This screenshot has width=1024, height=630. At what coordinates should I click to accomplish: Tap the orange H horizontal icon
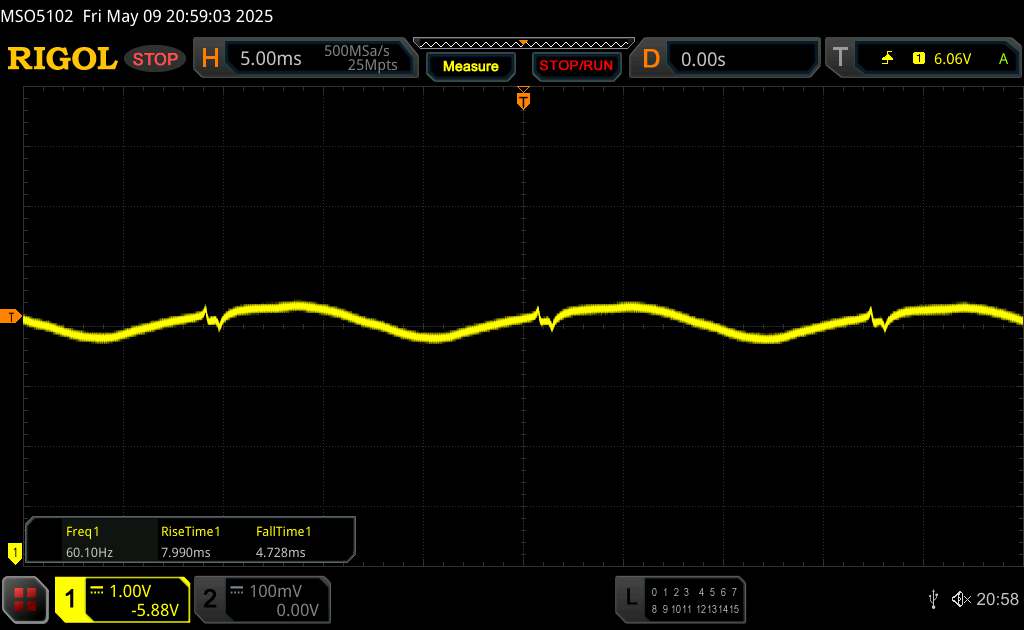coord(210,59)
